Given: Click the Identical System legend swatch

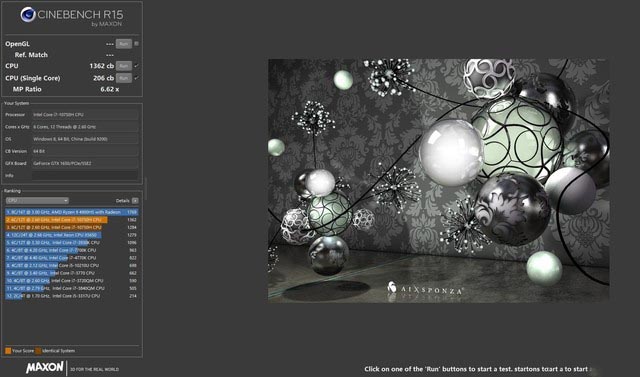Looking at the screenshot, I should 38,350.
